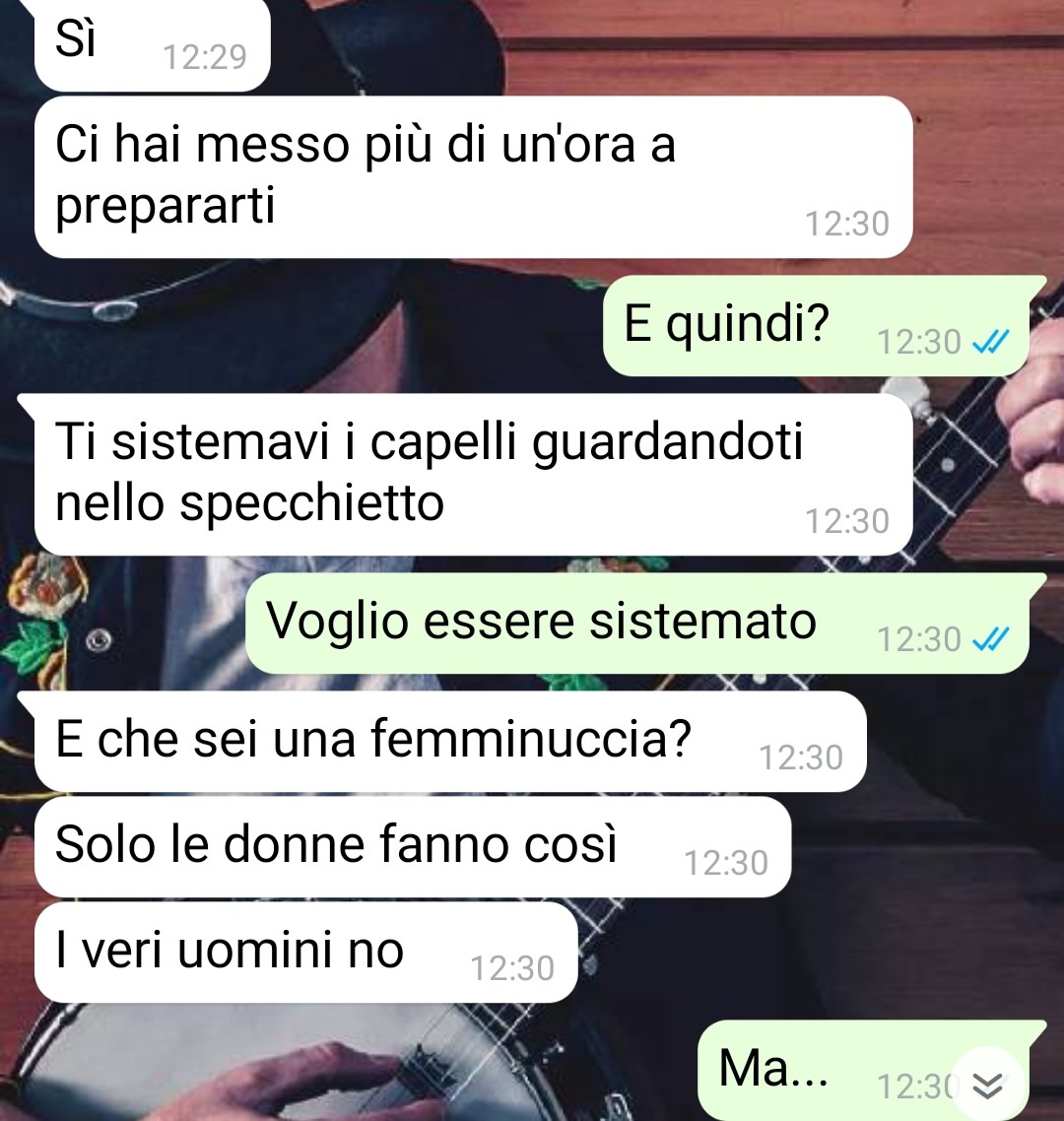Select the "Sì" message bubble

click(153, 44)
